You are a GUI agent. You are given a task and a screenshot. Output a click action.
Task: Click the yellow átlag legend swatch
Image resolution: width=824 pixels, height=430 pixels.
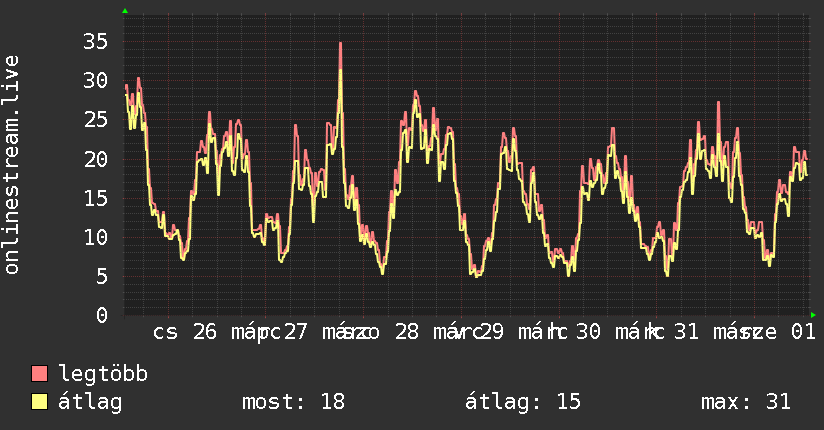click(x=39, y=401)
